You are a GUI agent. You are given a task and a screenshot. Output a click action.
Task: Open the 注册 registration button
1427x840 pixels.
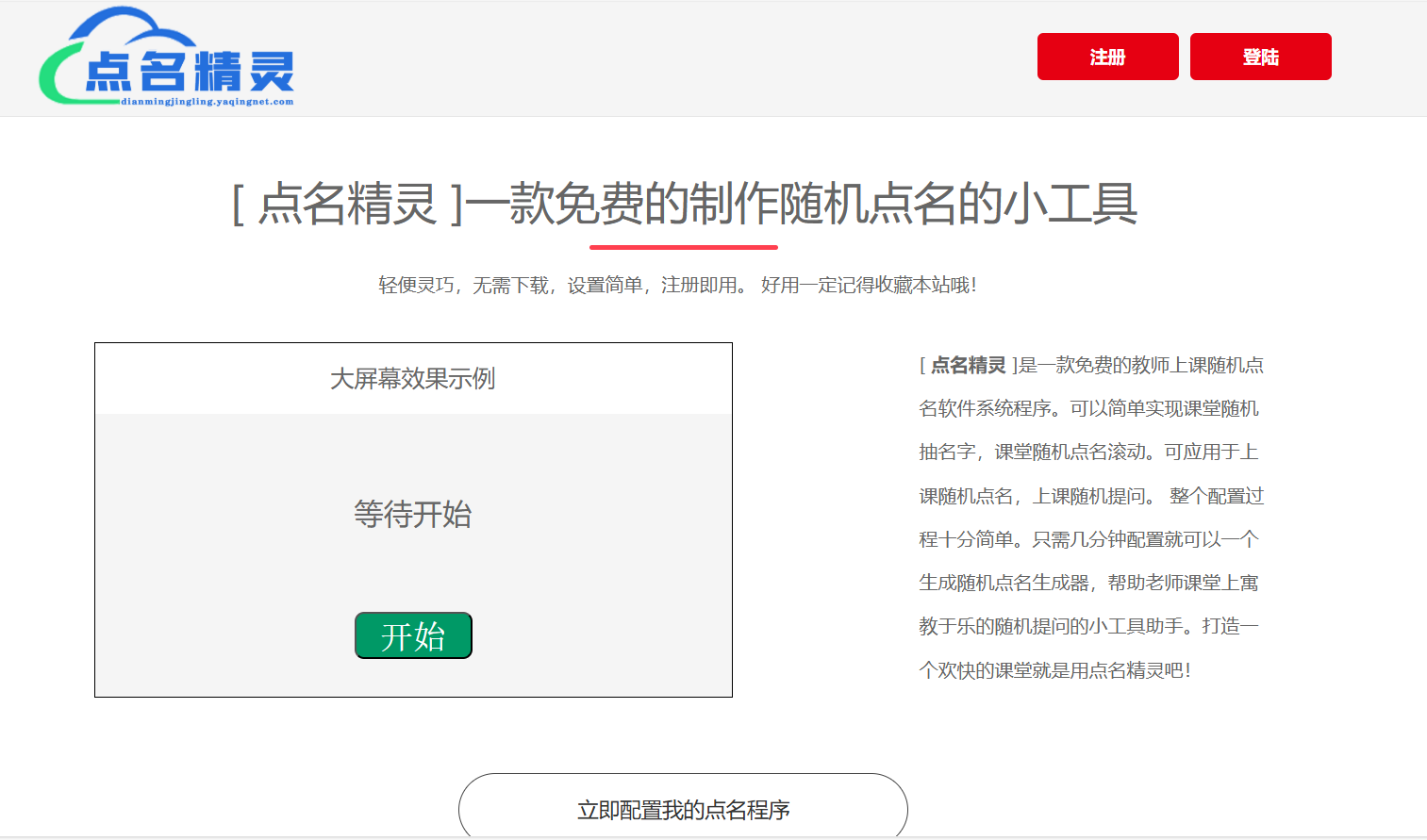coord(1107,57)
